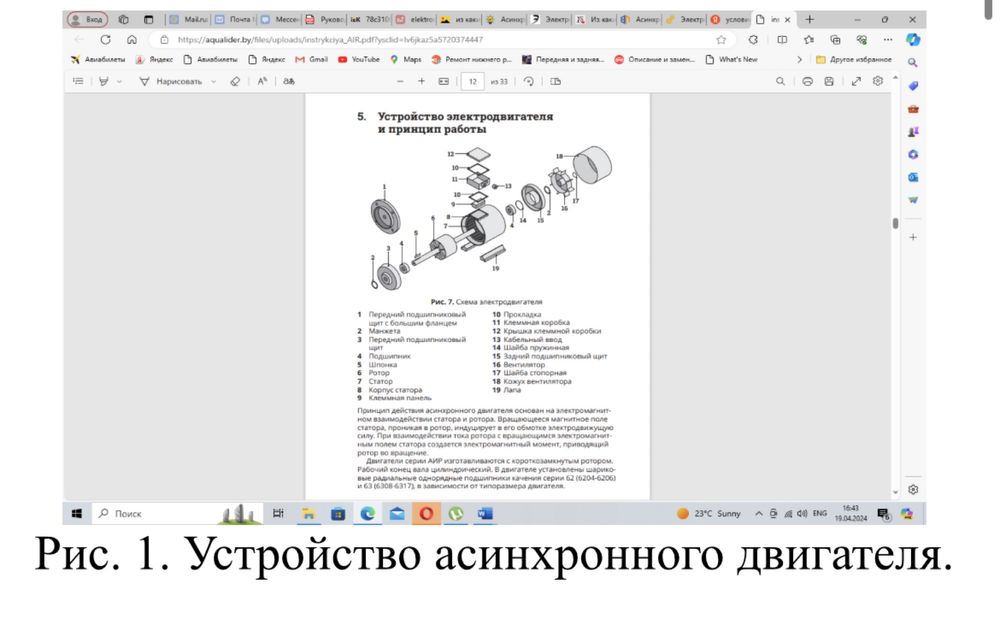The image size is (1000, 620).
Task: Switch to the elektro tab
Action: pos(415,19)
